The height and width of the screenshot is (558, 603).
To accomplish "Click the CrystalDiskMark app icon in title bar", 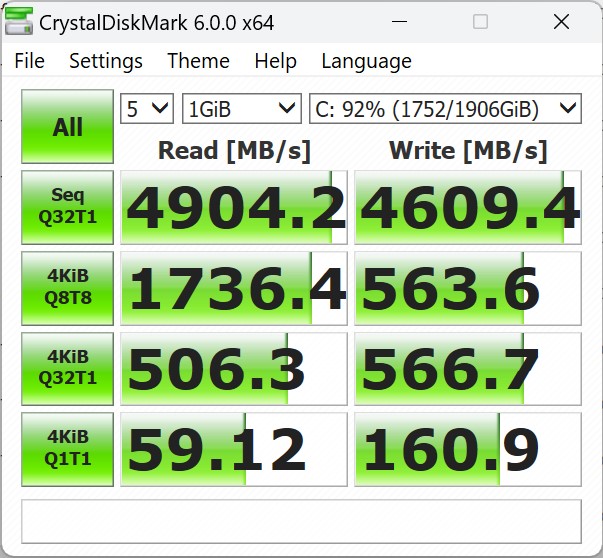I will point(19,22).
